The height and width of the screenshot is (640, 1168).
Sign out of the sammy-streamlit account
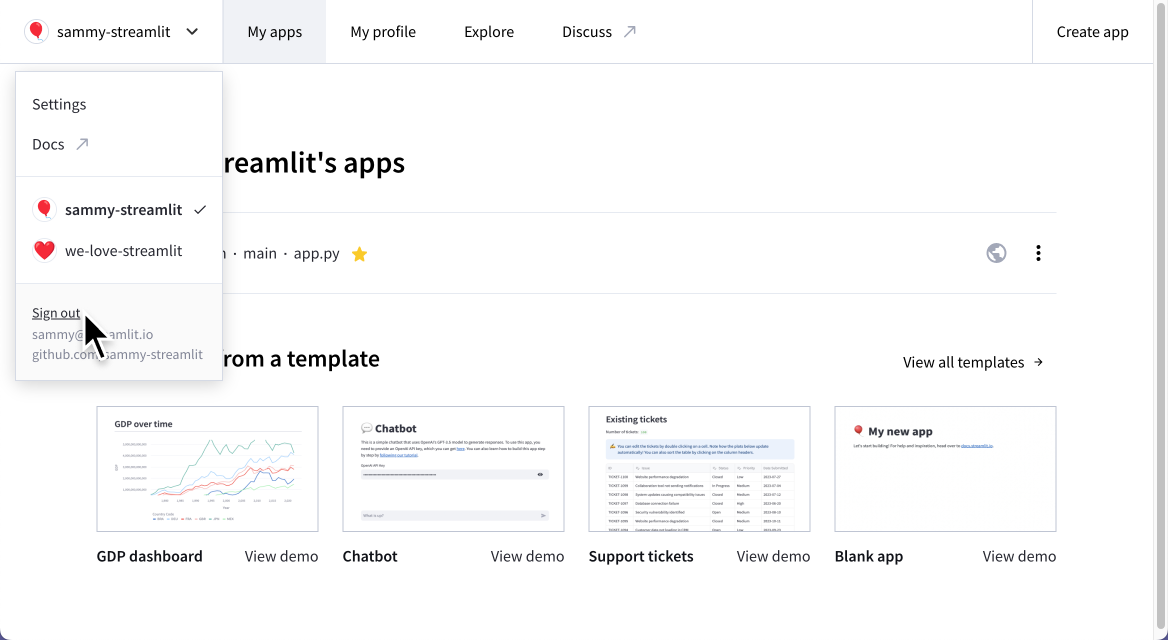click(56, 313)
